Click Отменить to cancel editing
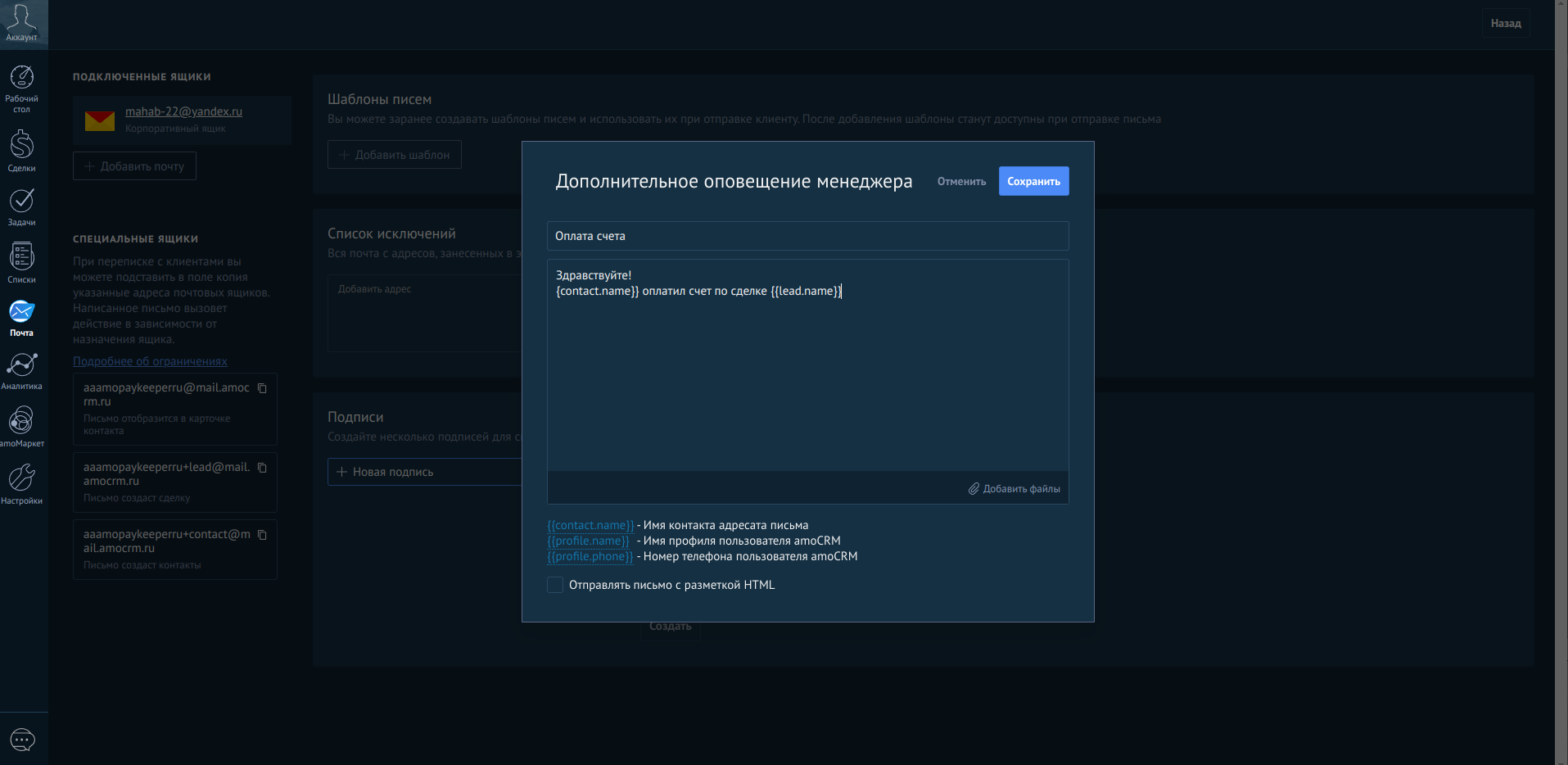The width and height of the screenshot is (1568, 765). pos(961,182)
